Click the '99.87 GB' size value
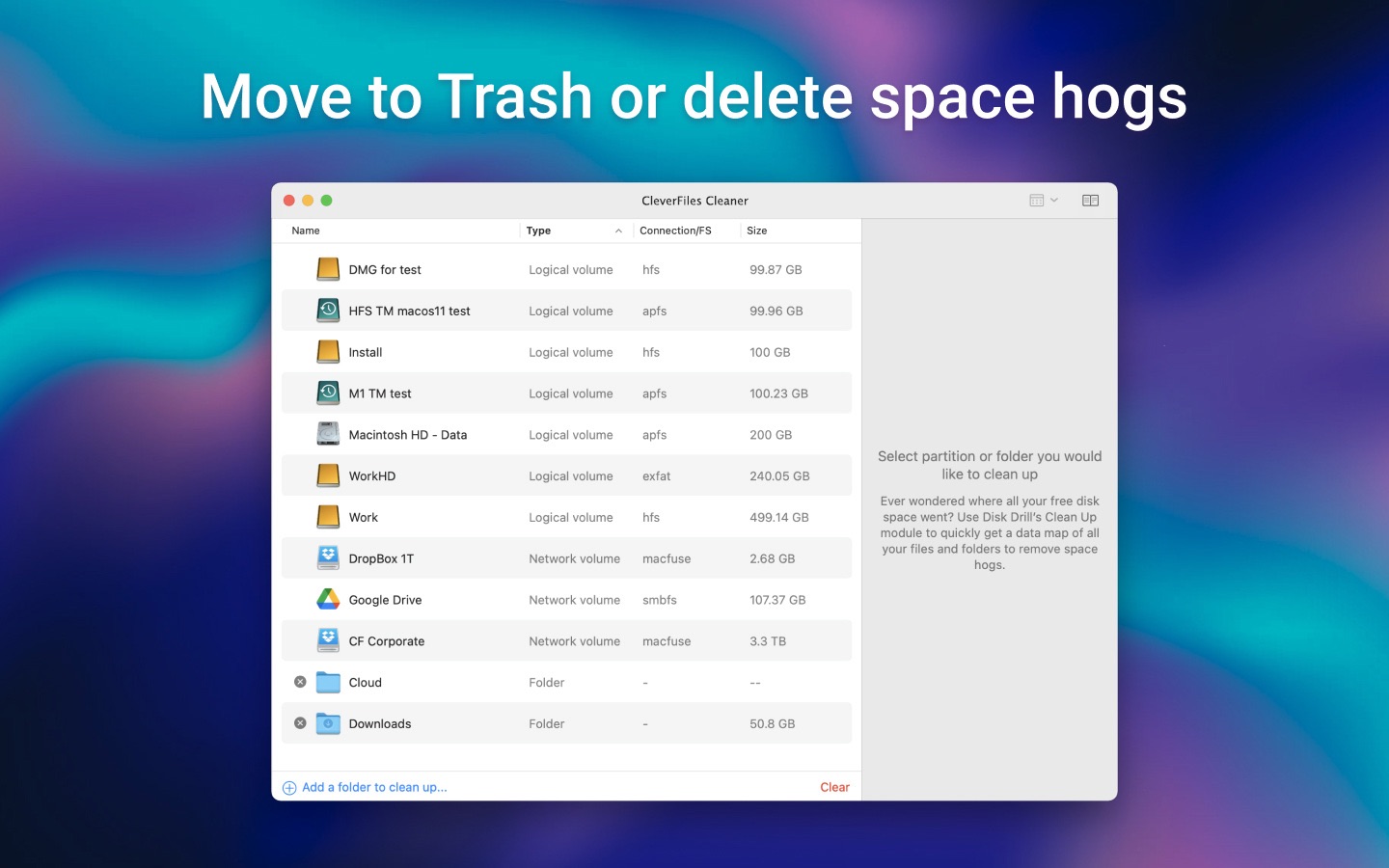The image size is (1389, 868). [x=776, y=269]
